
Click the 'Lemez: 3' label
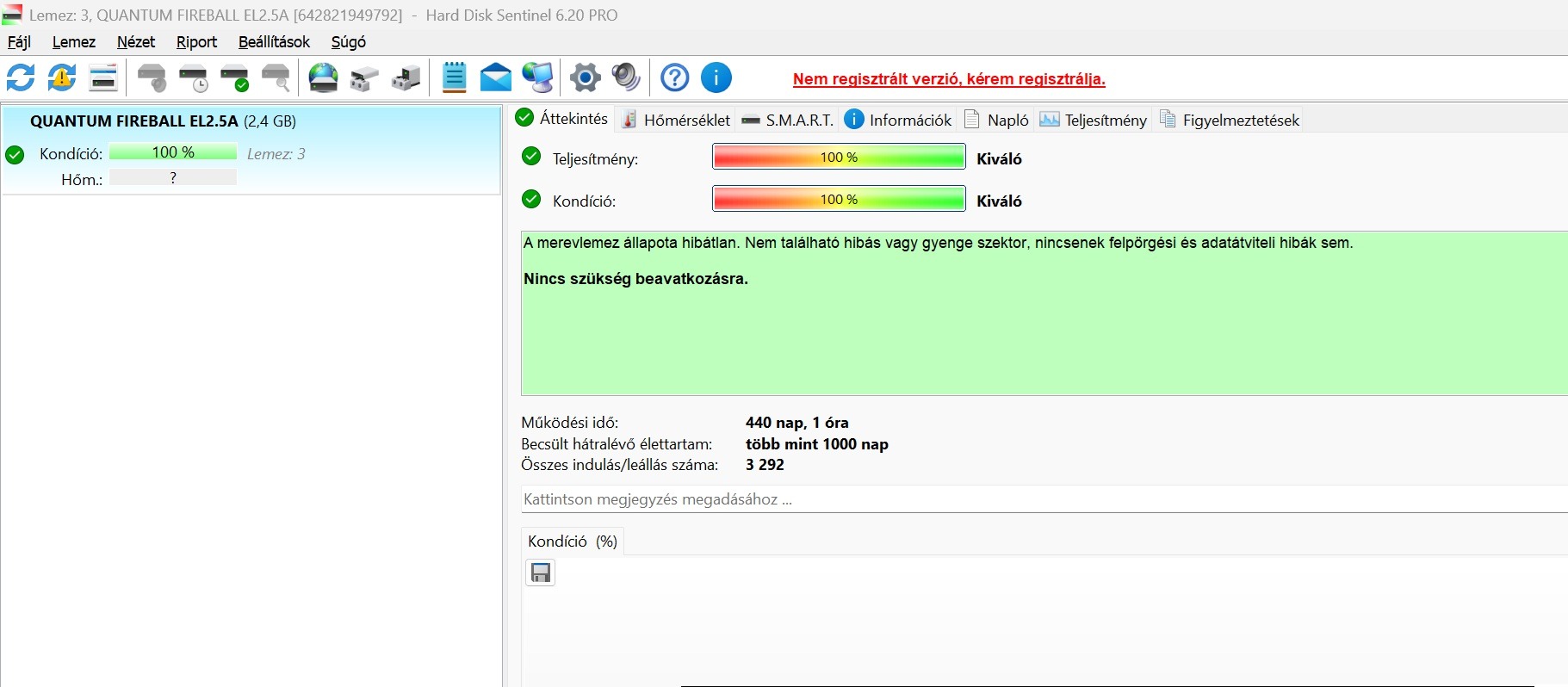pos(276,154)
